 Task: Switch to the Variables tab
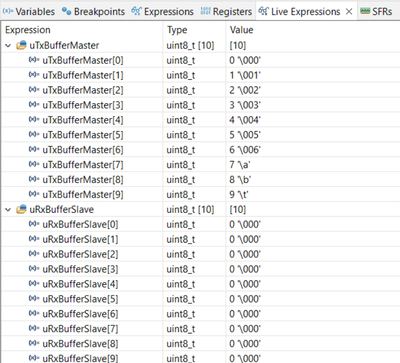pos(29,12)
